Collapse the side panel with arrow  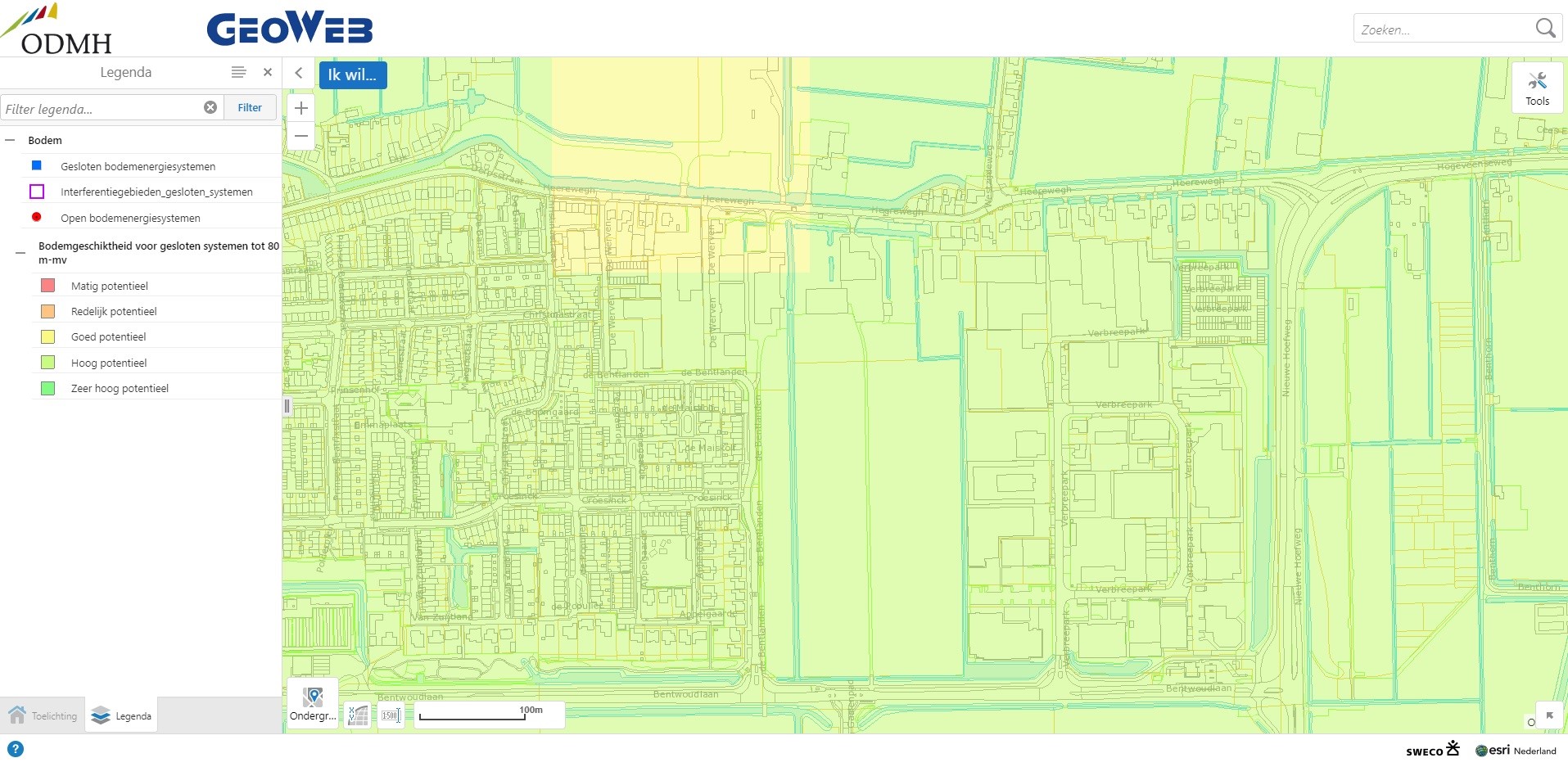click(x=299, y=73)
